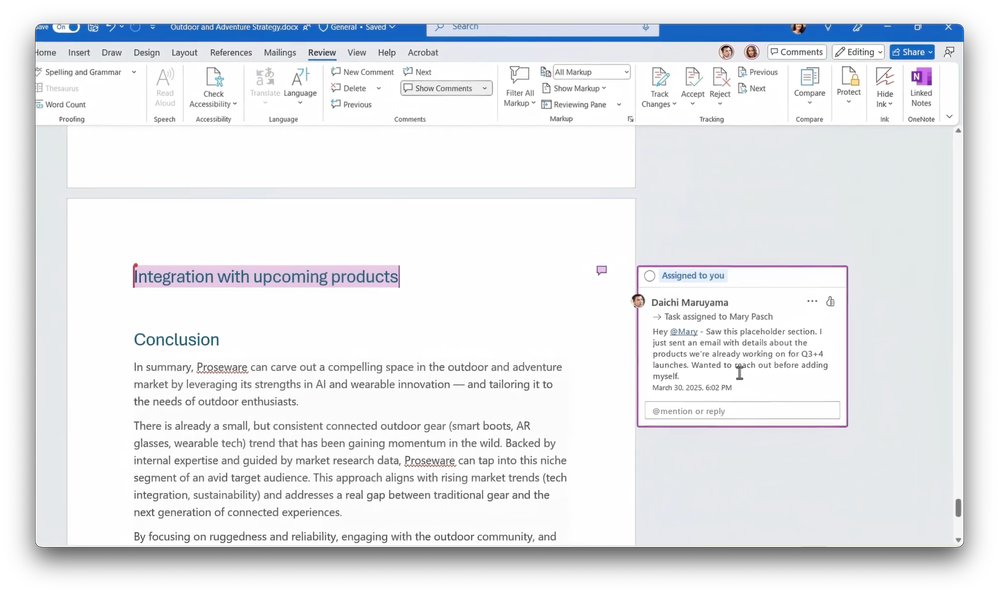Open the collaboration presence icon beside Share
The image size is (999, 594).
949,52
